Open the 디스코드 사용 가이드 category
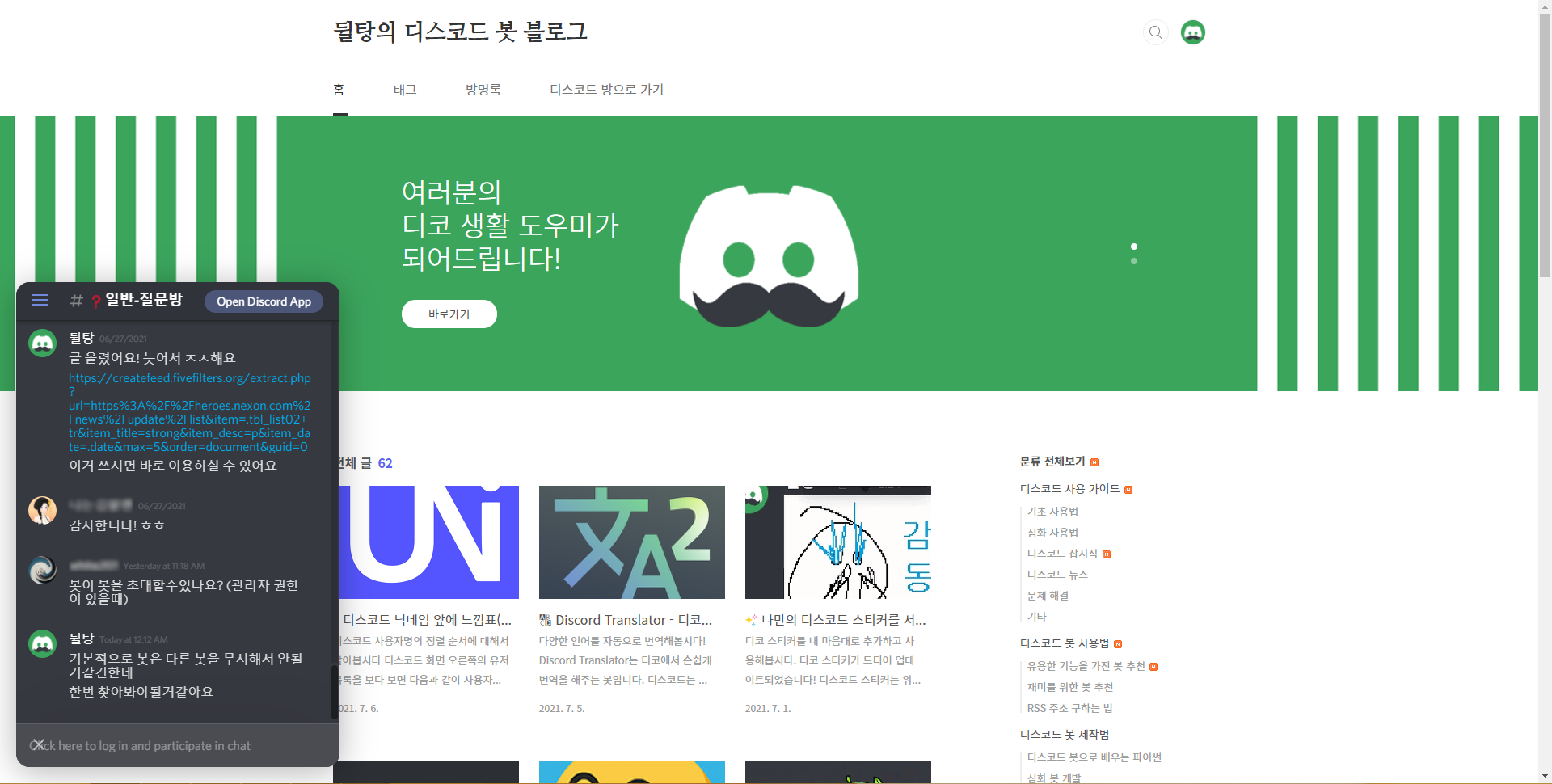This screenshot has width=1552, height=784. coord(1069,489)
